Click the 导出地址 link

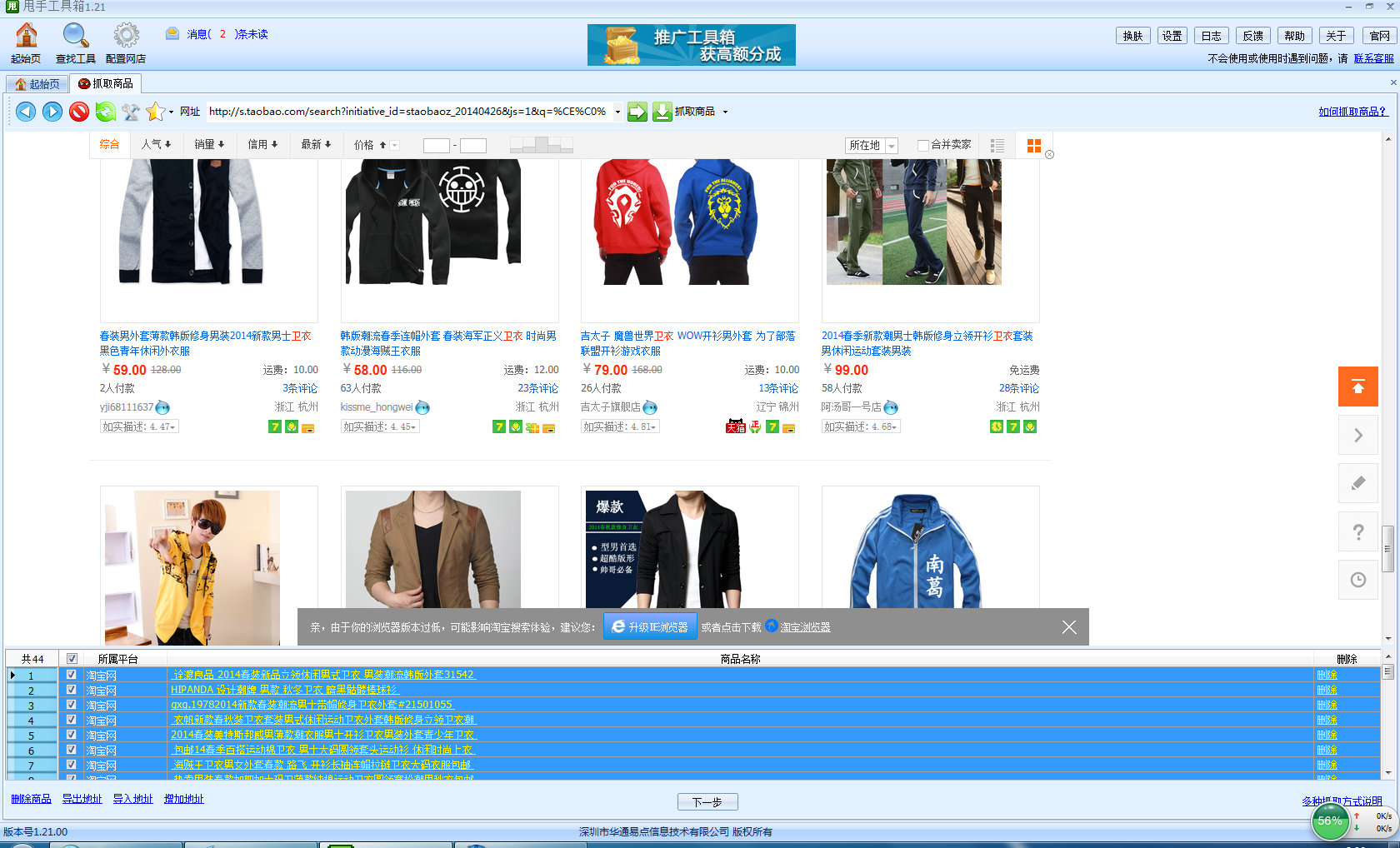coord(82,799)
